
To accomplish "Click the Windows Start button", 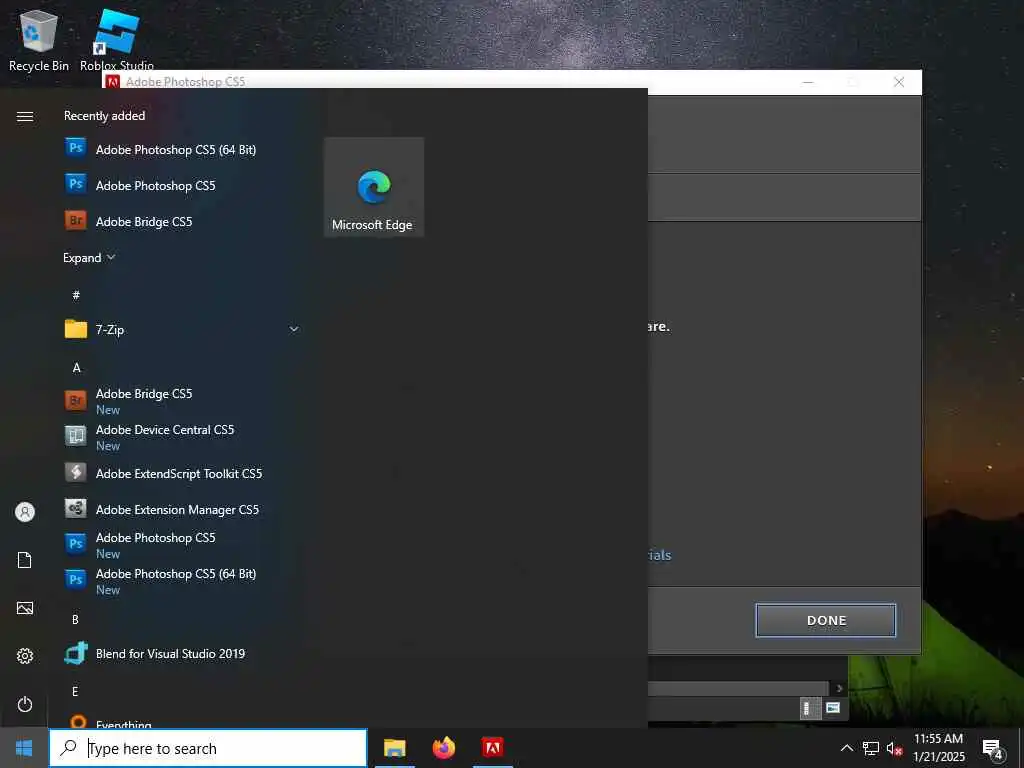I will click(x=24, y=748).
